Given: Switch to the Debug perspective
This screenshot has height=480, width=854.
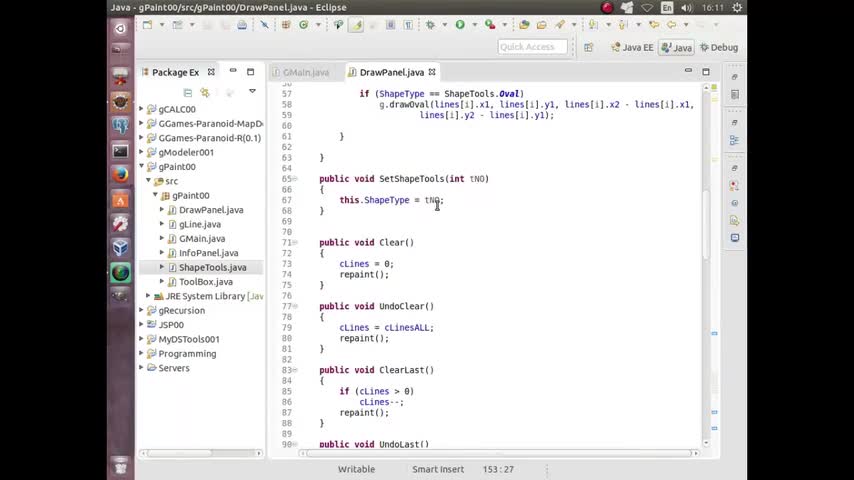Looking at the screenshot, I should click(718, 47).
